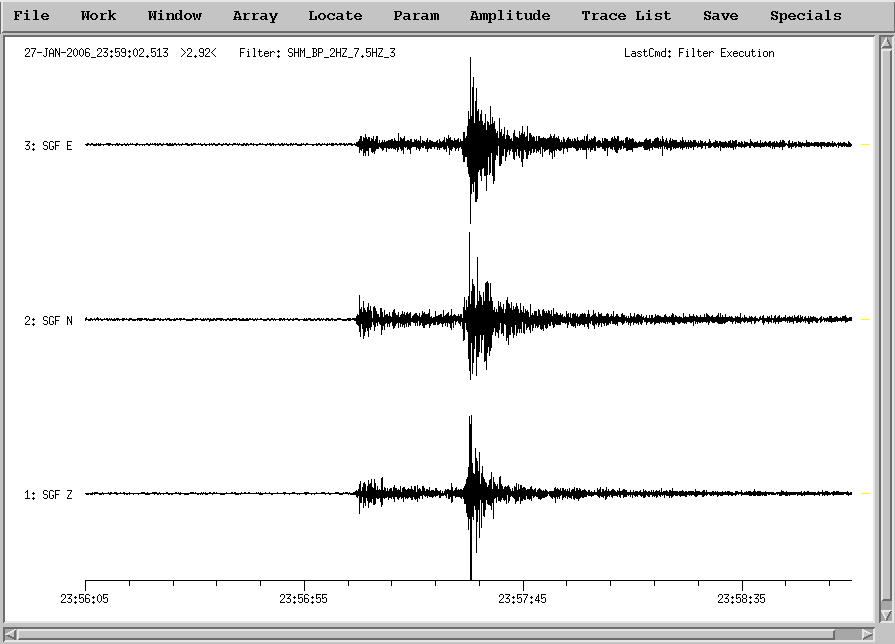
Task: Click the LastCmd: Filter Execution status
Action: (x=699, y=53)
